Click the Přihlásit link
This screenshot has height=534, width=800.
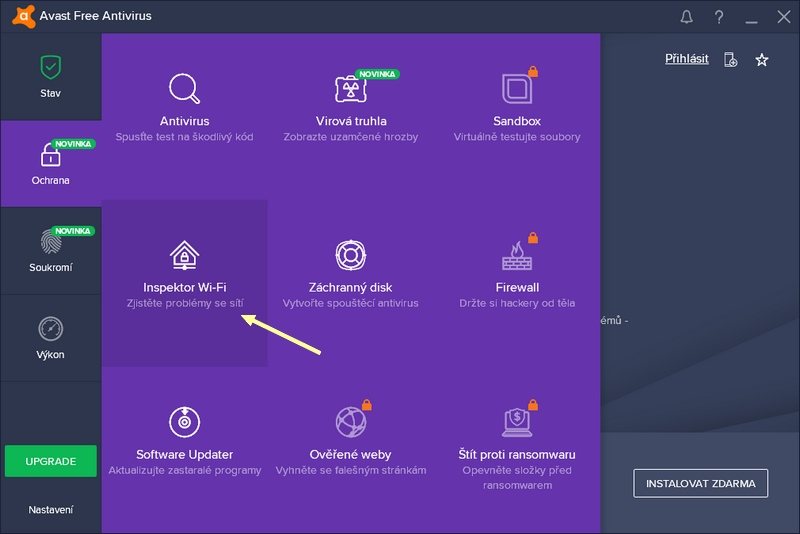tap(686, 59)
